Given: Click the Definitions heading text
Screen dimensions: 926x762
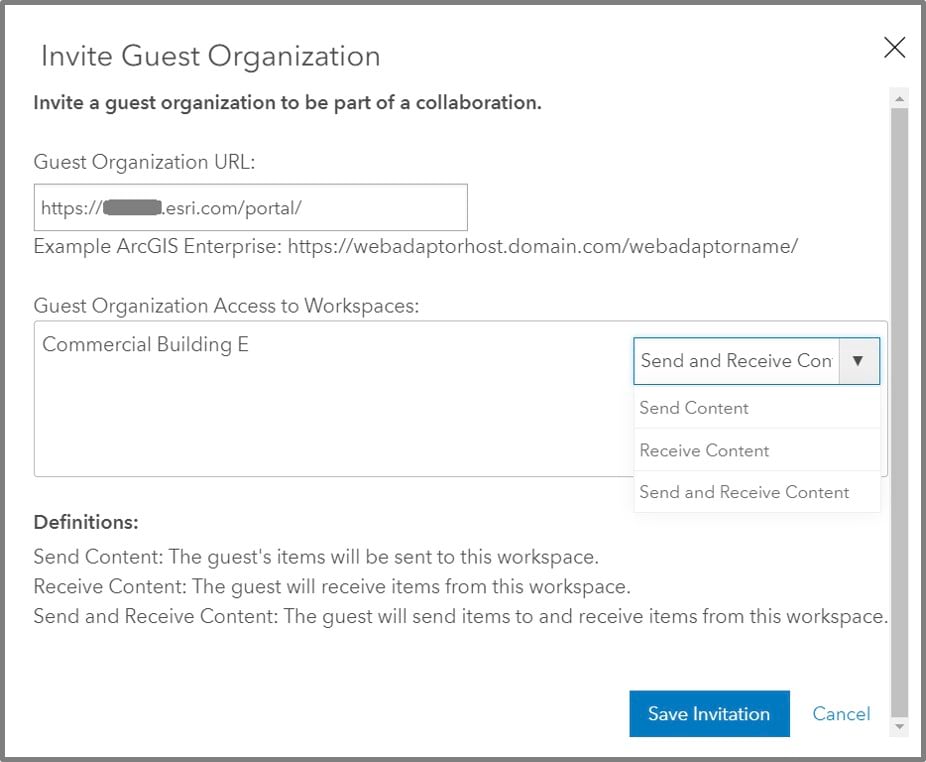Looking at the screenshot, I should pyautogui.click(x=85, y=522).
